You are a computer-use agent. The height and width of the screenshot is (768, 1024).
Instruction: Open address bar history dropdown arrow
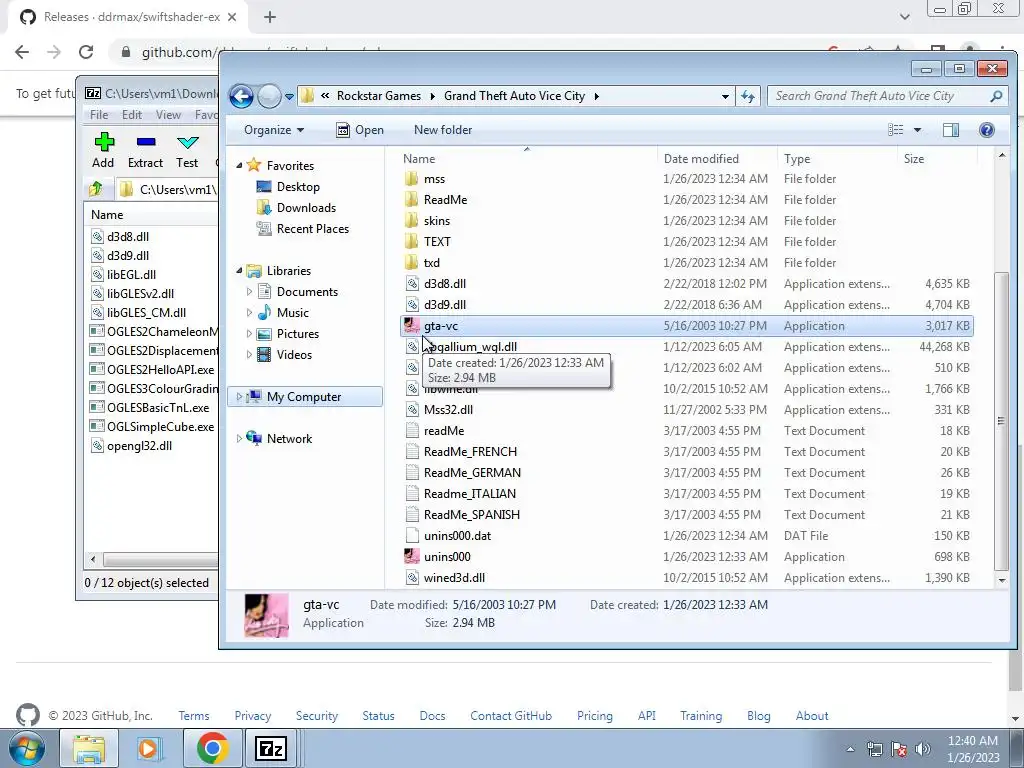coord(725,96)
